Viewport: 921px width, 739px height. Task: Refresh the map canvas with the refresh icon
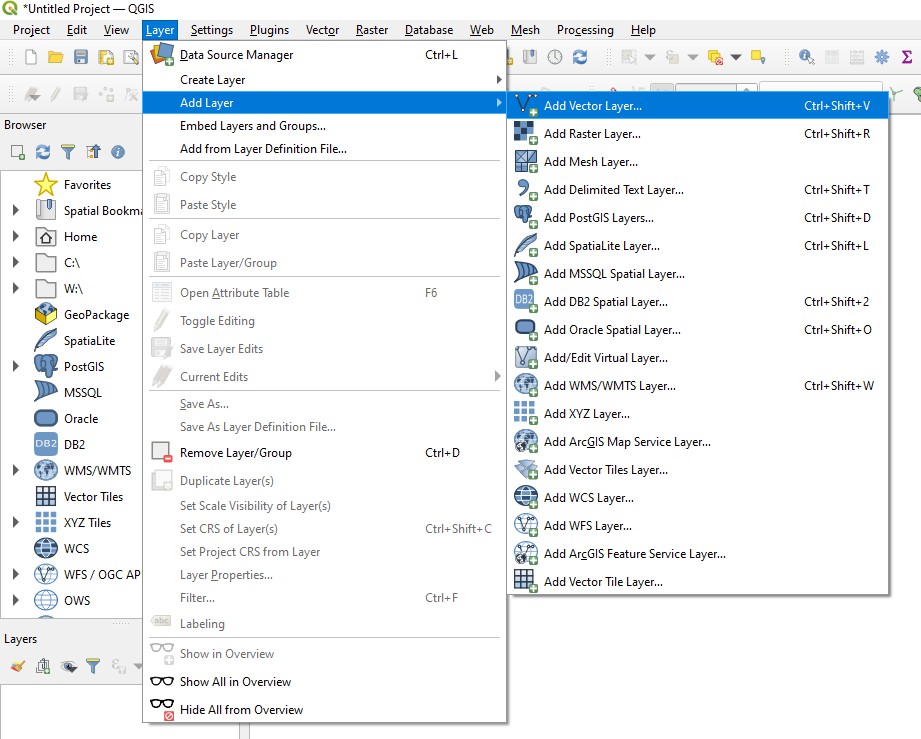[x=580, y=57]
